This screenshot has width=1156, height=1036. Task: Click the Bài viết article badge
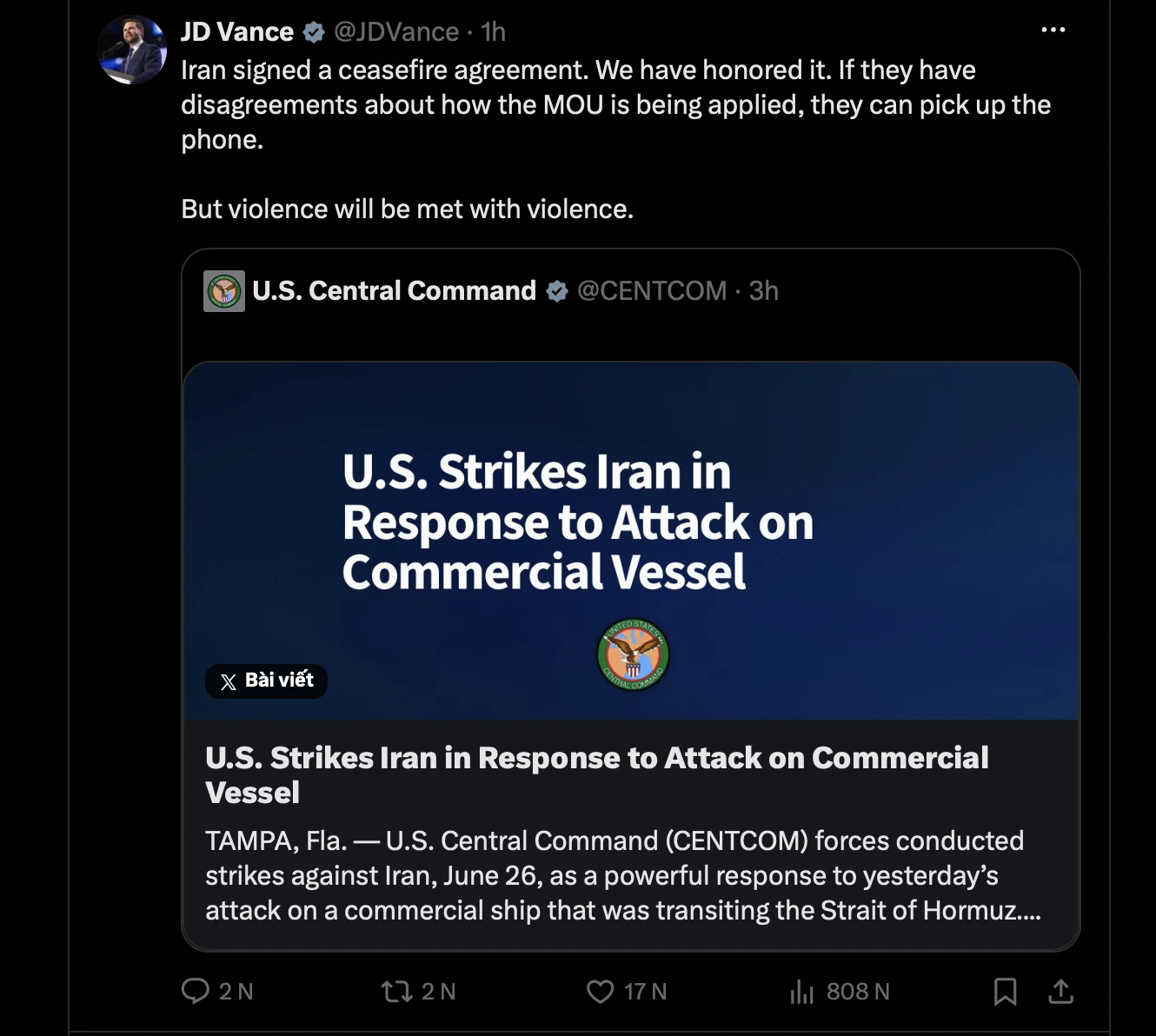(x=266, y=681)
